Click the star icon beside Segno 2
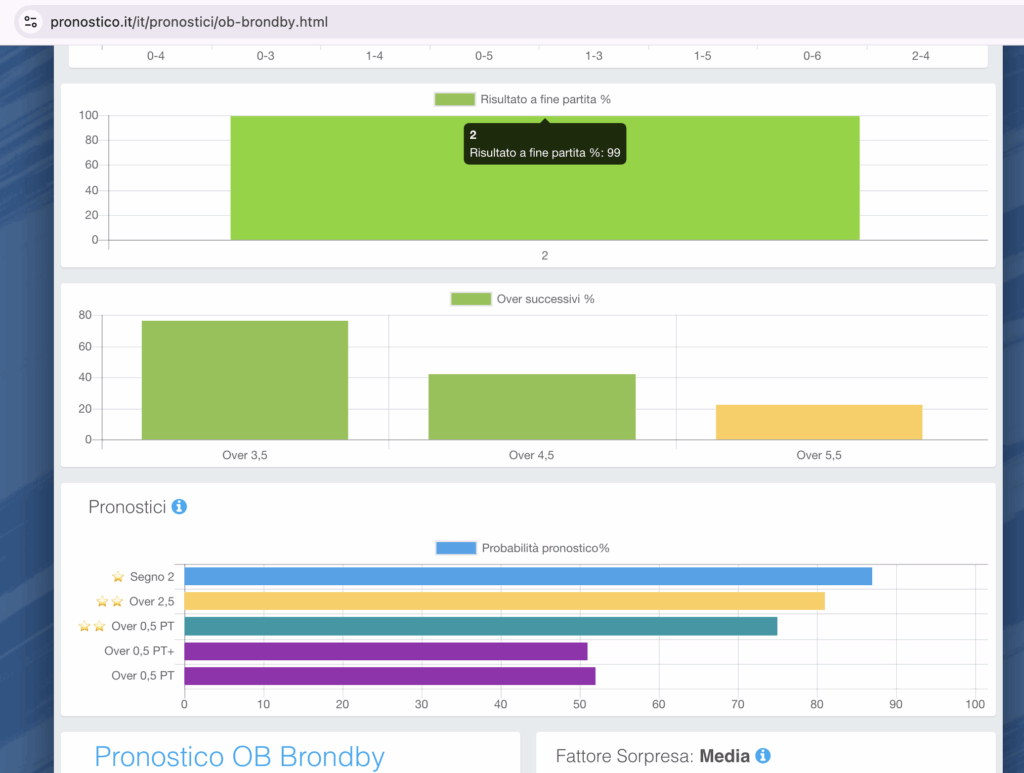Viewport: 1024px width, 773px height. tap(118, 577)
